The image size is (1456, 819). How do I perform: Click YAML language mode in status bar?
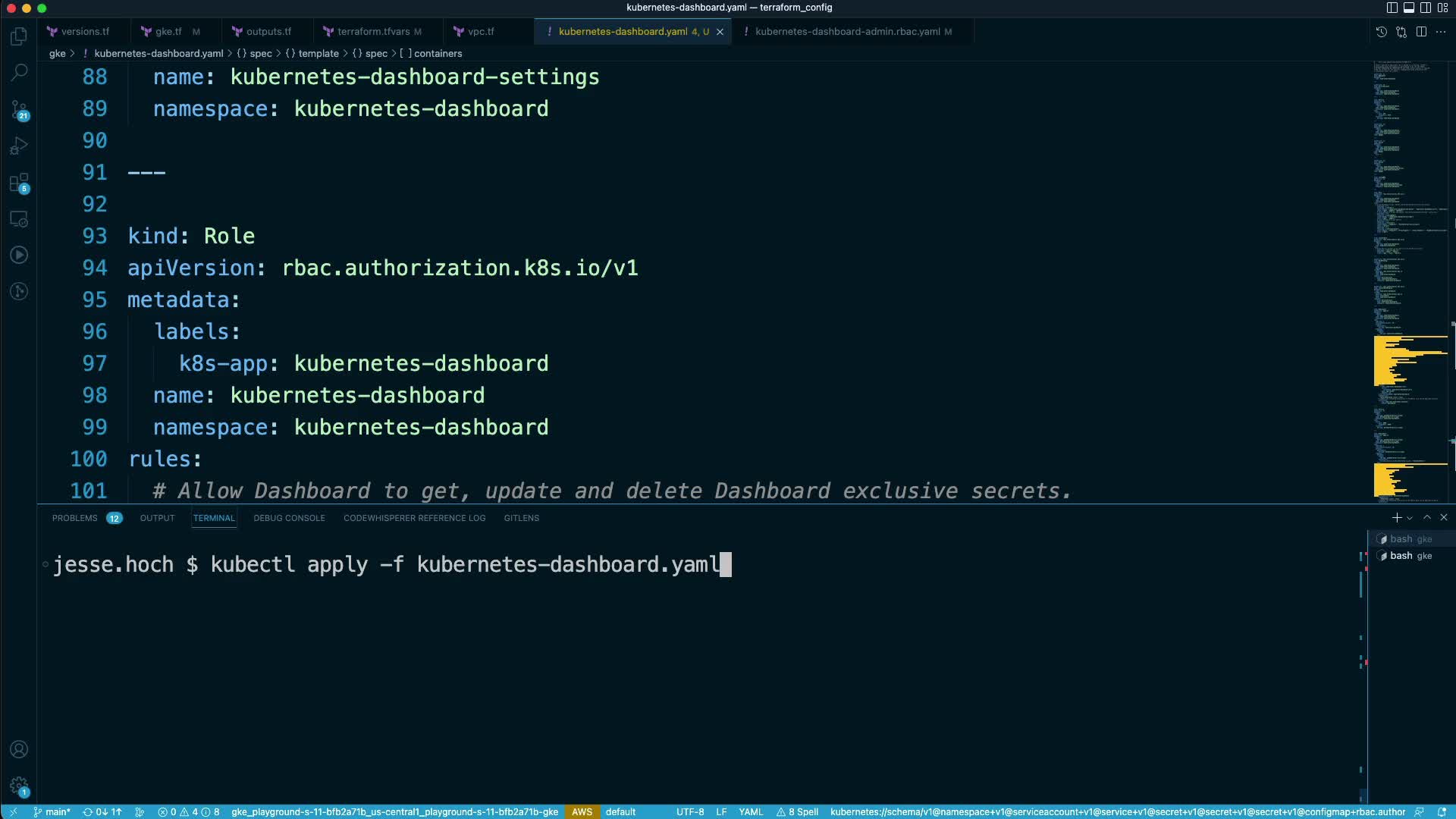coord(750,811)
